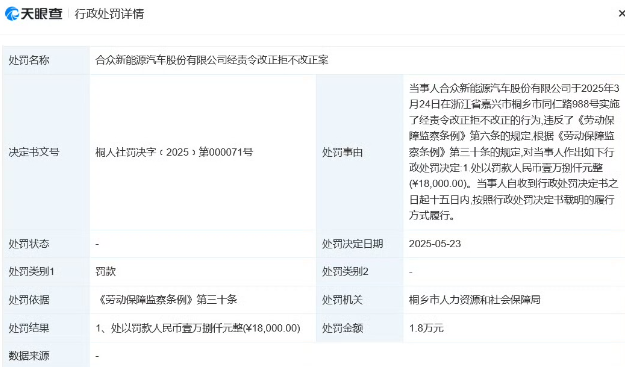Image resolution: width=625 pixels, height=367 pixels.
Task: Click case name 合众新能源汽车股份有限公司经责令改正拒不改正案
Action: pyautogui.click(x=212, y=60)
